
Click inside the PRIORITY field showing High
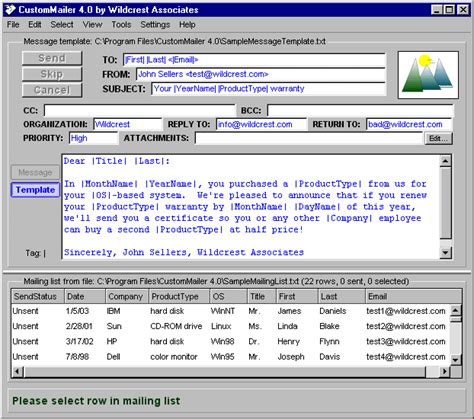pyautogui.click(x=94, y=138)
